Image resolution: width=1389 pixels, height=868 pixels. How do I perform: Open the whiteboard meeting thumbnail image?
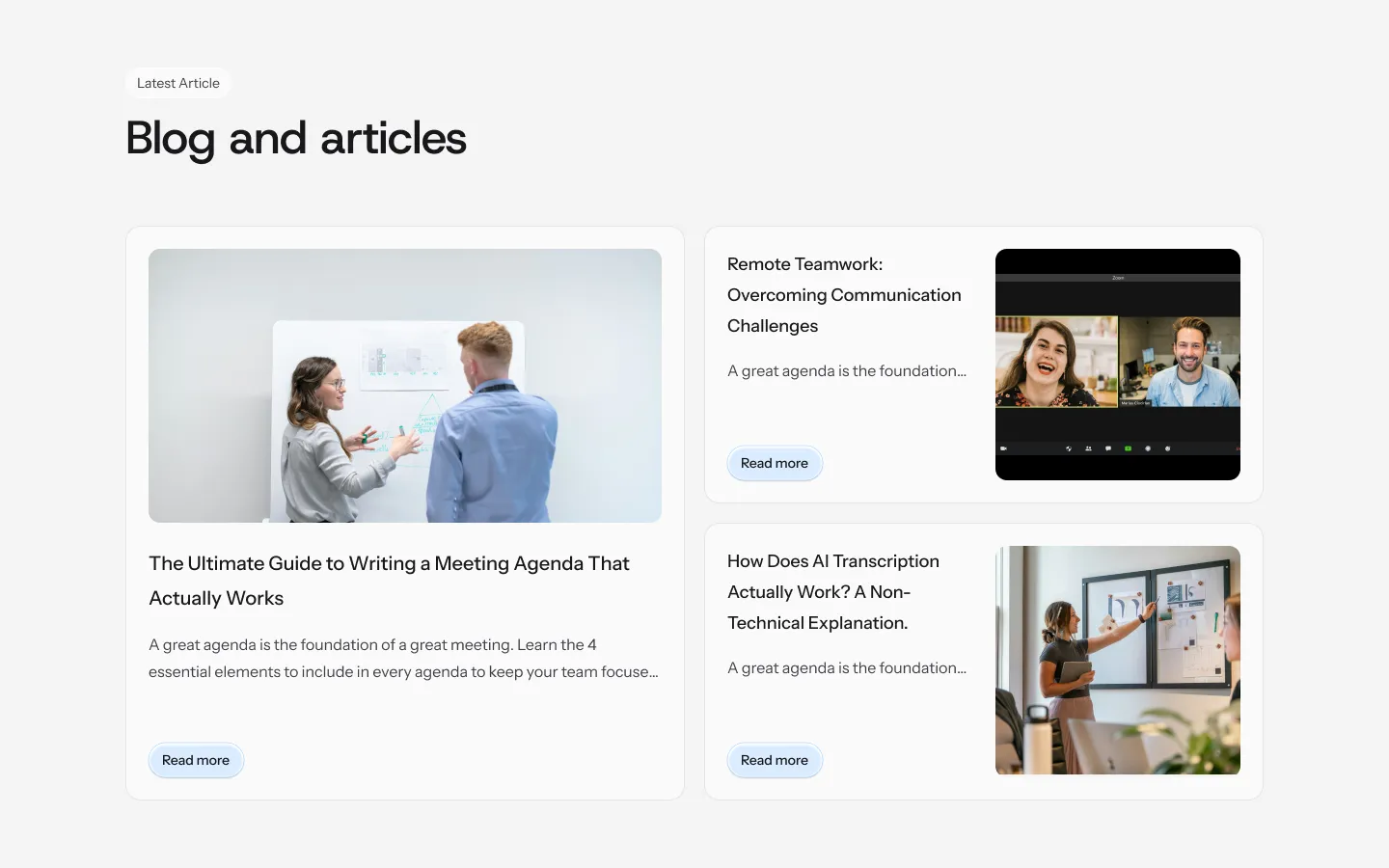(404, 384)
